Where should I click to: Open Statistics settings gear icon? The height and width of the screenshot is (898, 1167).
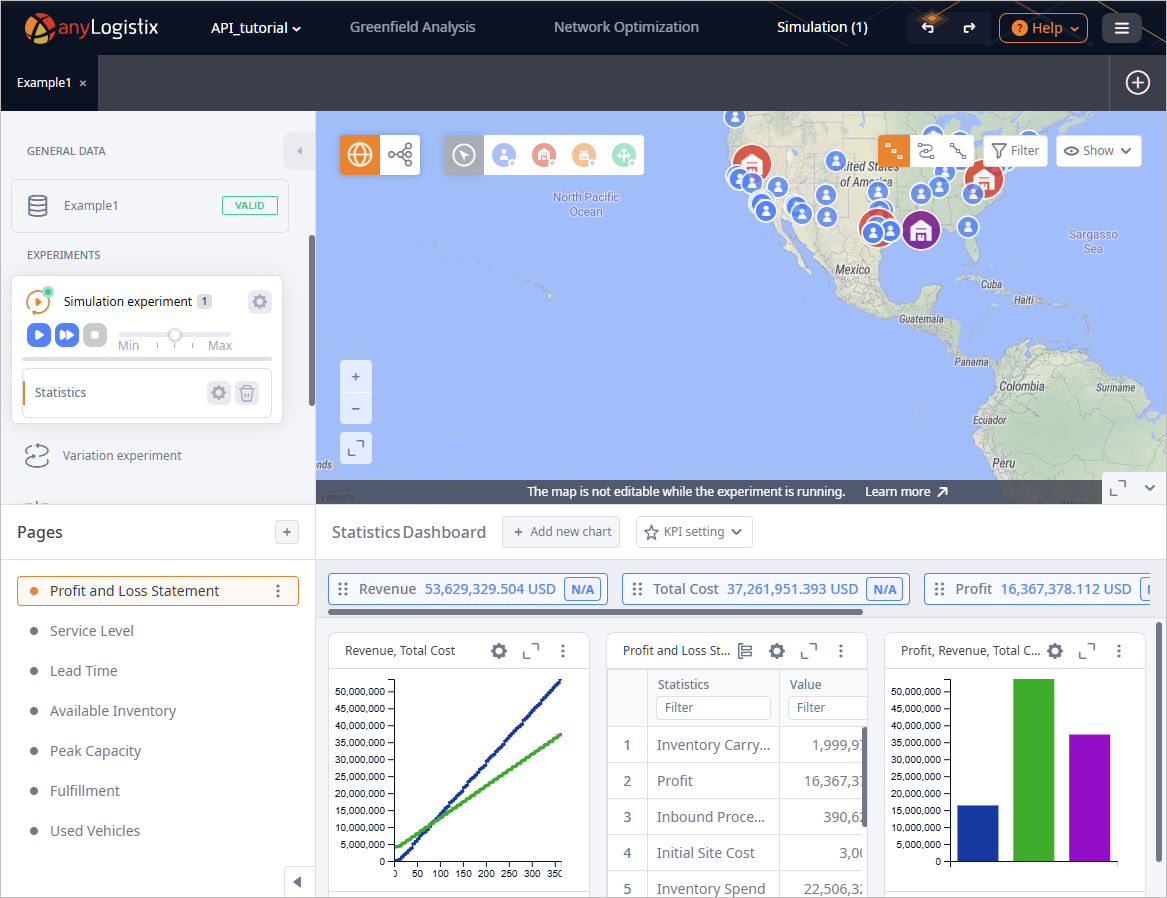pos(218,392)
